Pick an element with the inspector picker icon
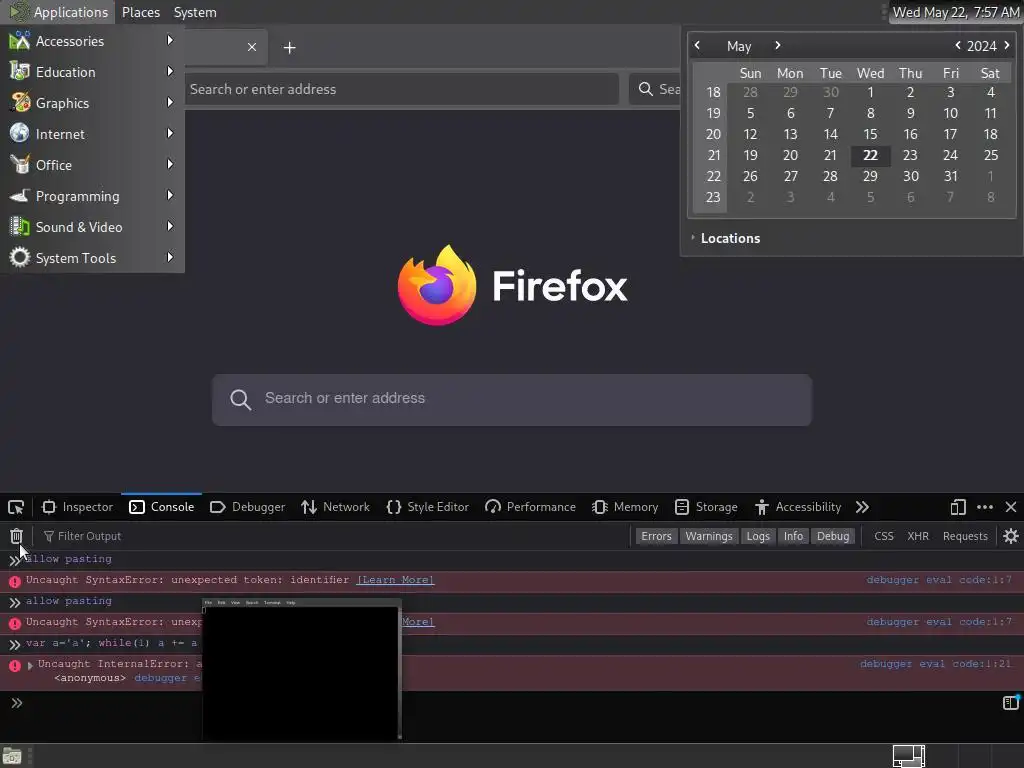 (x=16, y=507)
